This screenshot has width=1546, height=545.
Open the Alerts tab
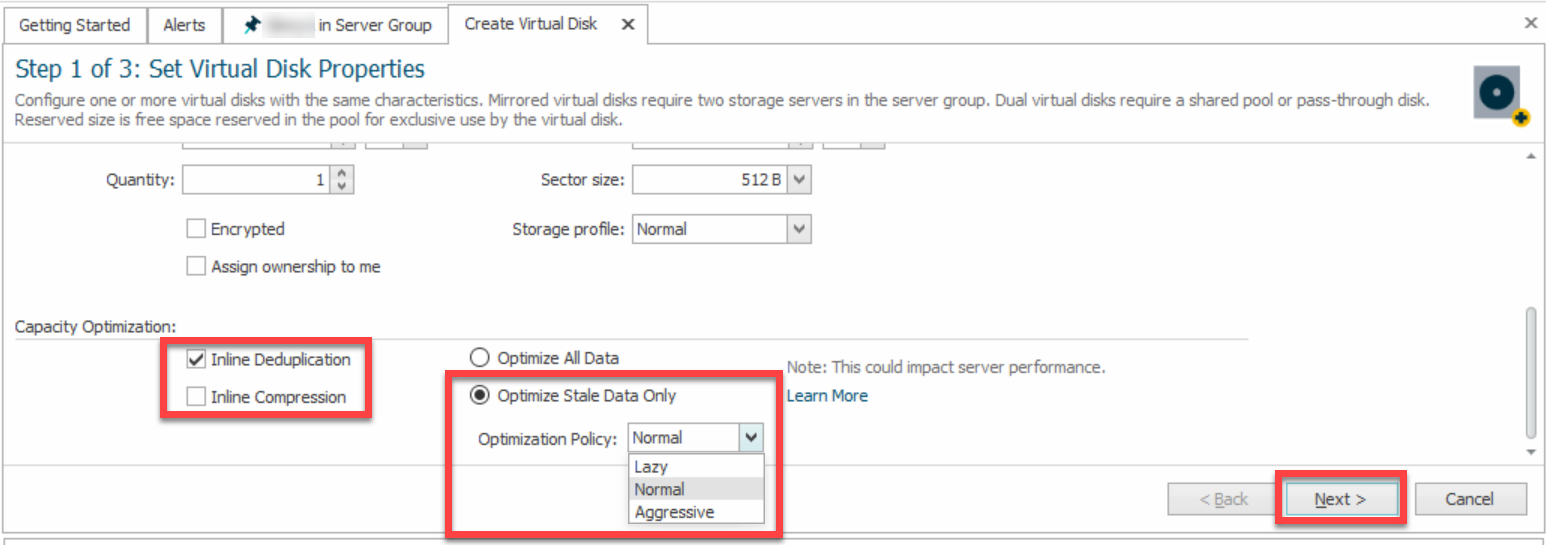[x=184, y=25]
